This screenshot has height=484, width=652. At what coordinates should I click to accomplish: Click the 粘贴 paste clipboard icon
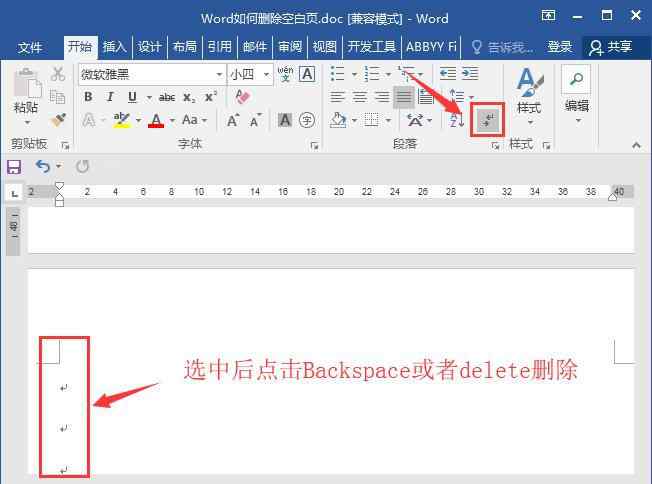pos(27,83)
